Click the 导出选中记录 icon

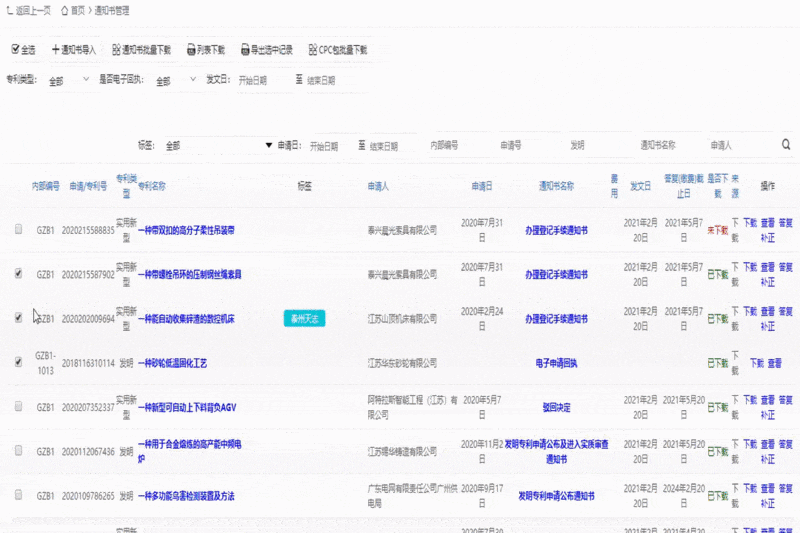coord(244,49)
